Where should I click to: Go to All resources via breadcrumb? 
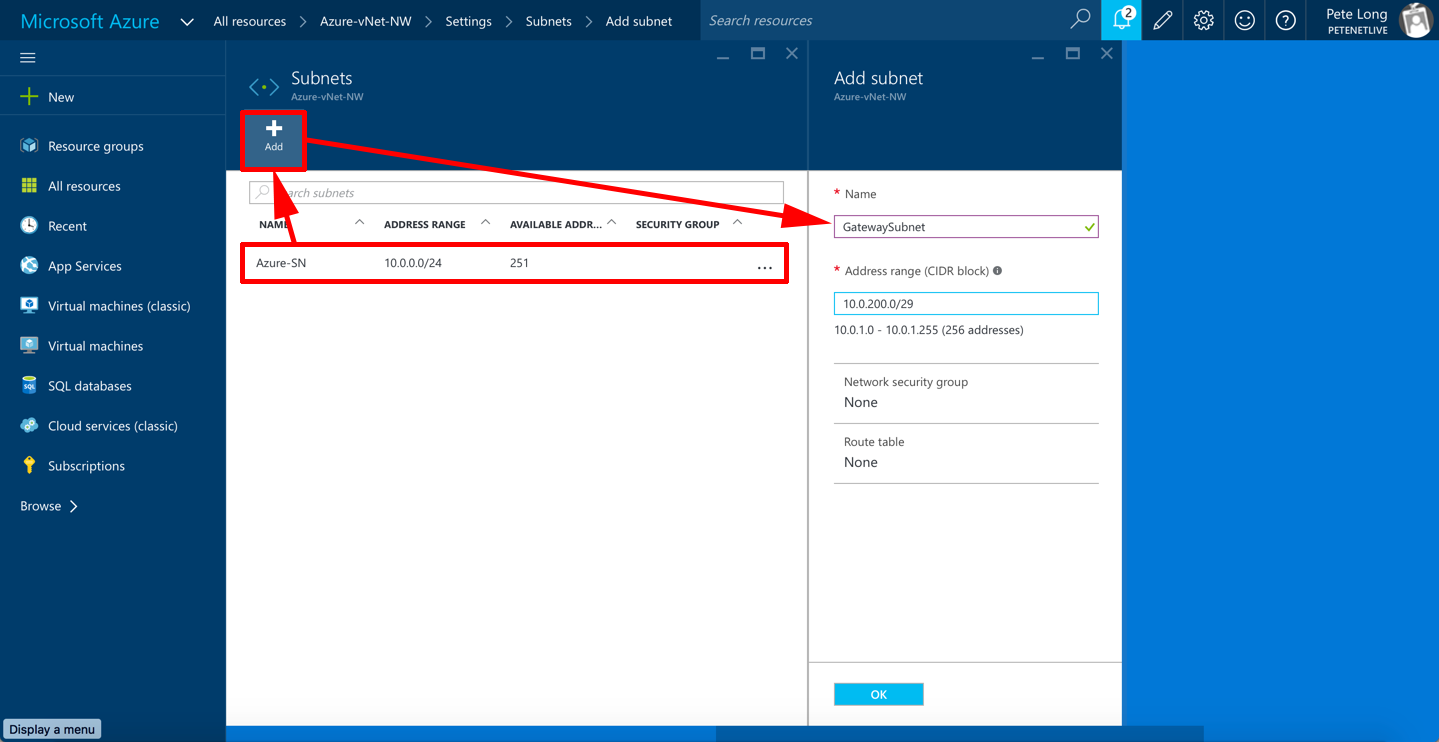click(249, 20)
